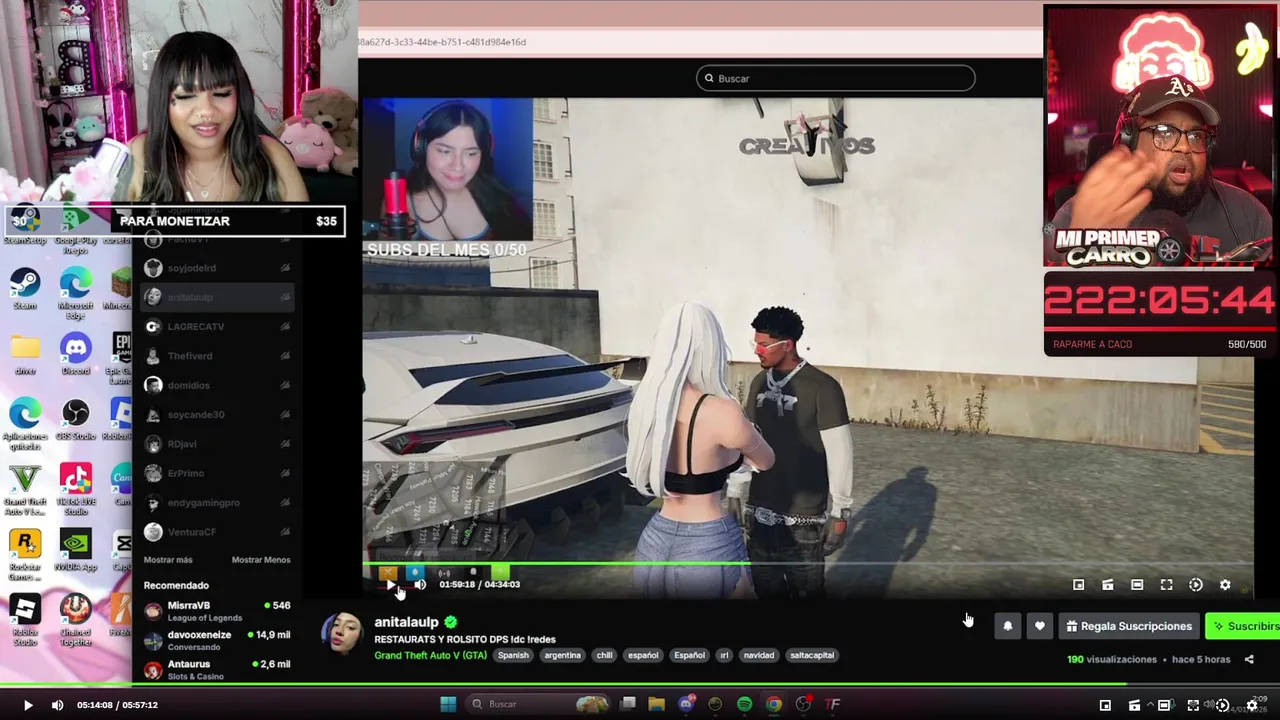Enable theater mode on the inner Kick player

point(1137,585)
